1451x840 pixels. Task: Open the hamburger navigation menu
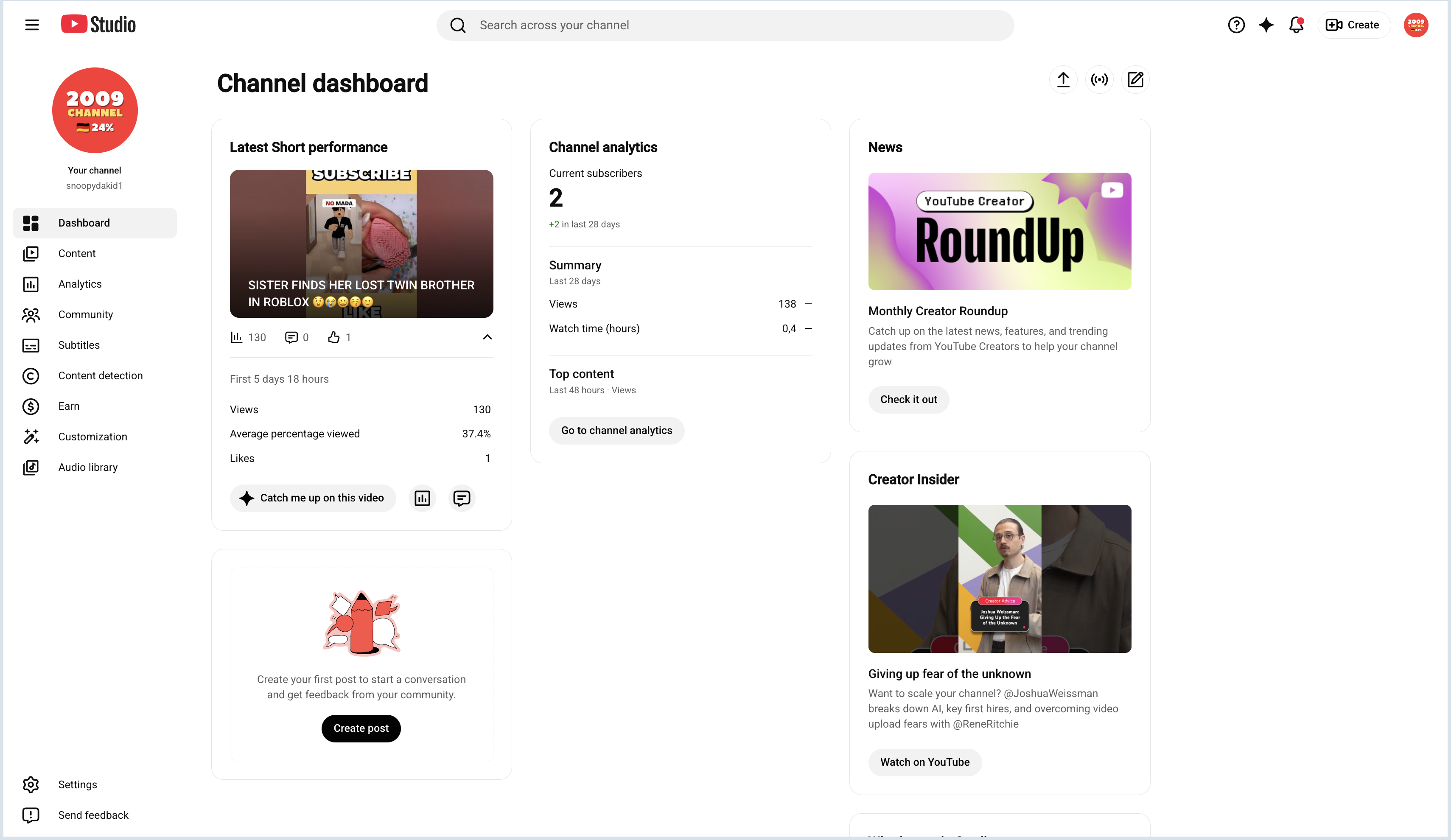click(32, 25)
